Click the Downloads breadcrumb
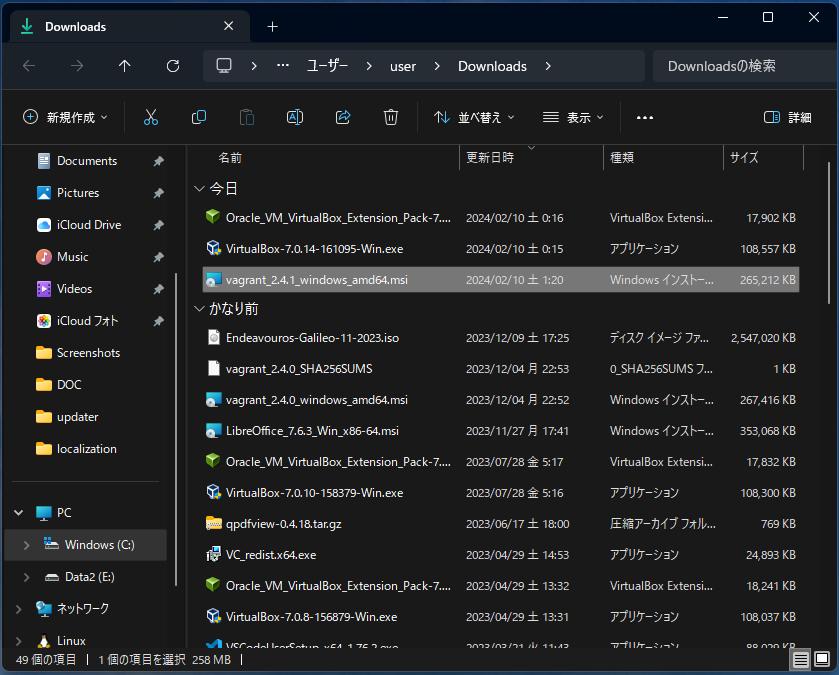The image size is (839, 675). pos(492,66)
